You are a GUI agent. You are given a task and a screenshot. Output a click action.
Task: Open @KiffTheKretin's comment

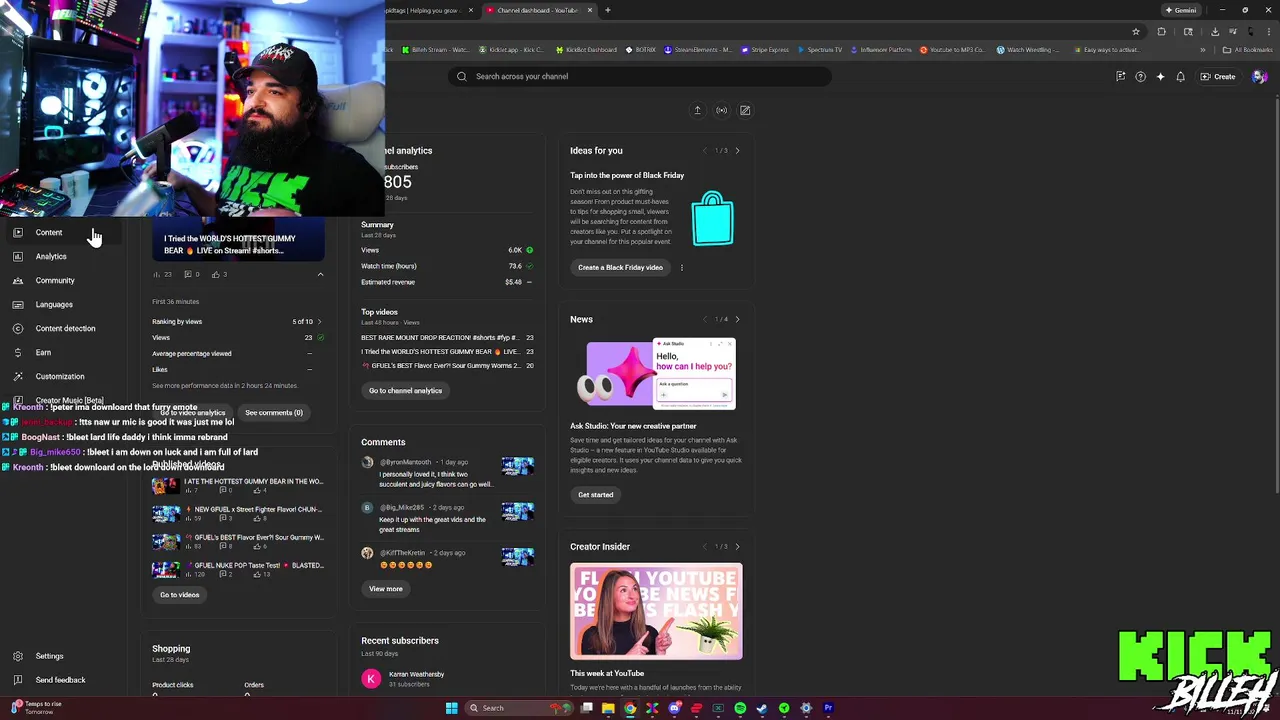coord(448,559)
